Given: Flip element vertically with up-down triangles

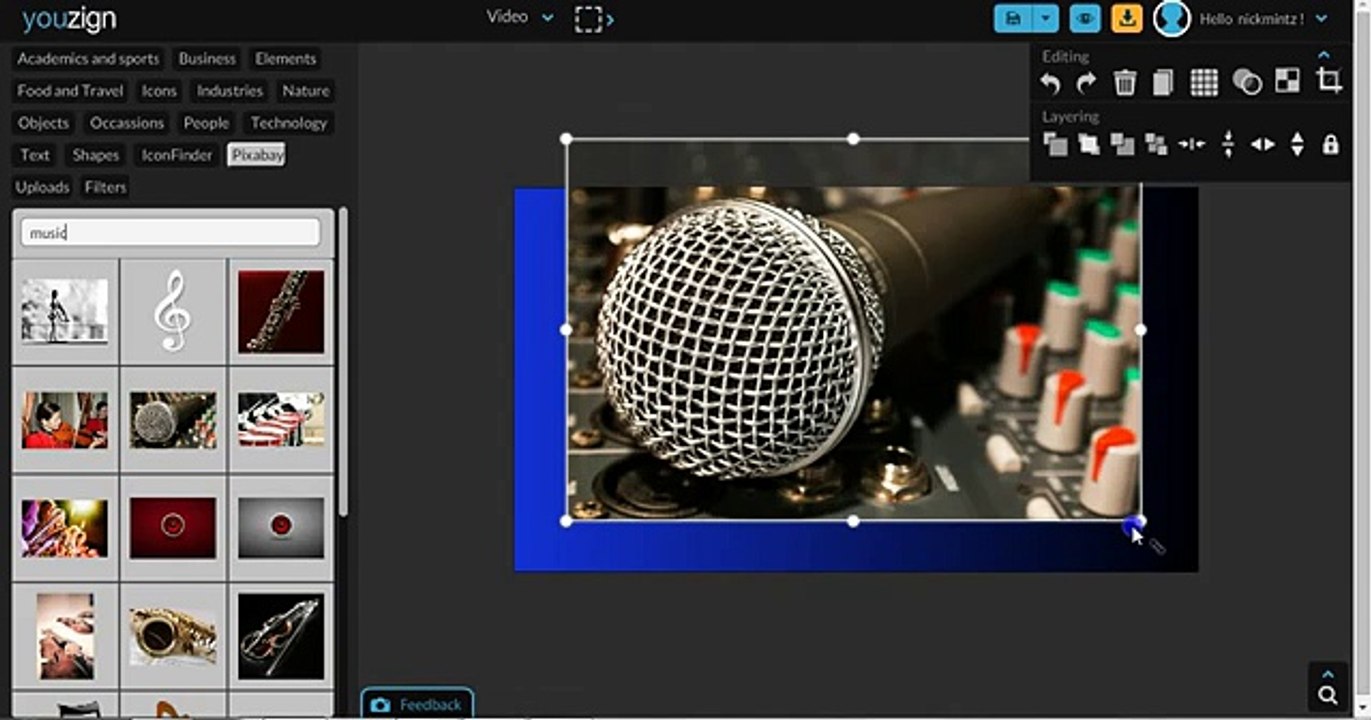Looking at the screenshot, I should 1297,144.
